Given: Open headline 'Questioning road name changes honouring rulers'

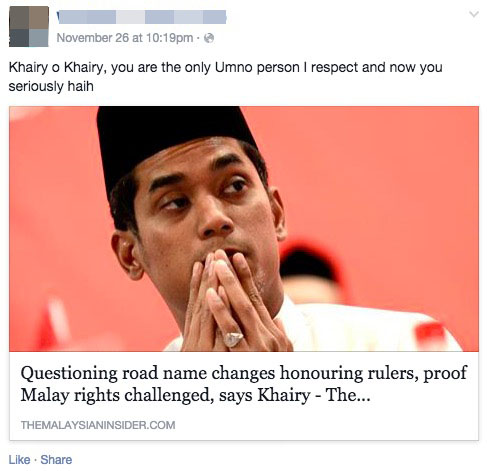Looking at the screenshot, I should click(x=244, y=383).
